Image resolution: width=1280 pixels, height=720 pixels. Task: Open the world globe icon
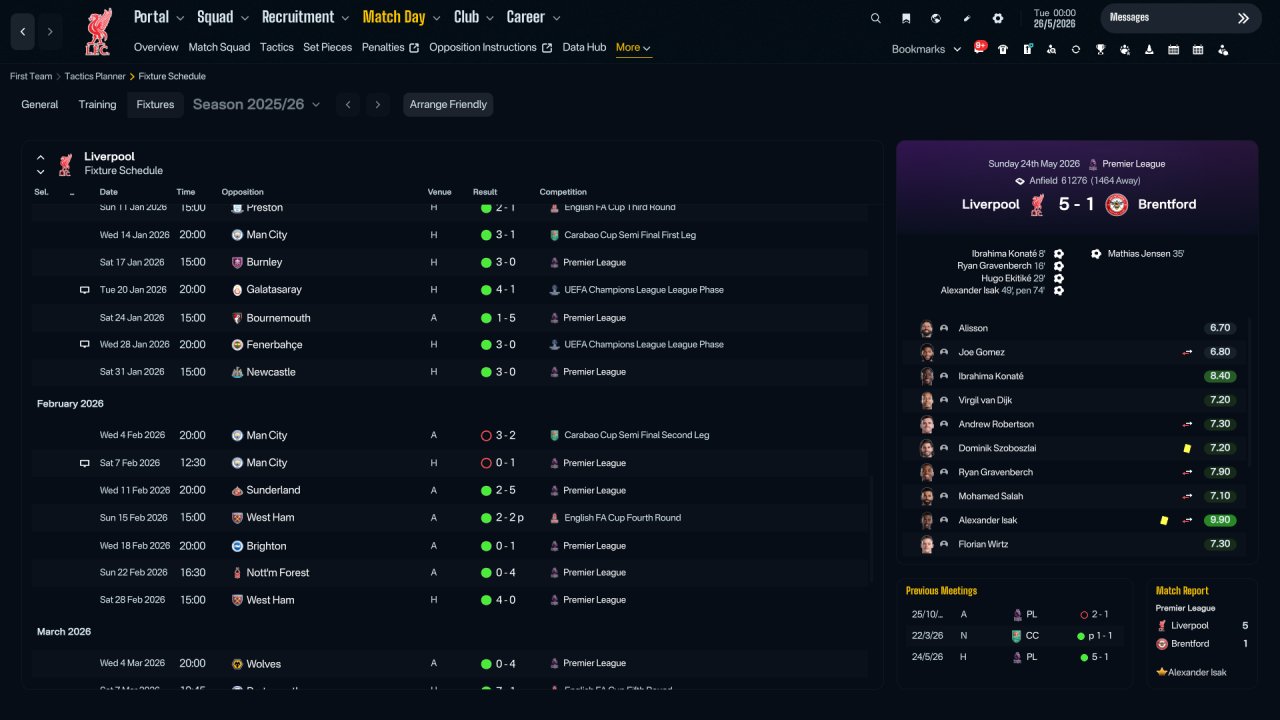pyautogui.click(x=936, y=18)
